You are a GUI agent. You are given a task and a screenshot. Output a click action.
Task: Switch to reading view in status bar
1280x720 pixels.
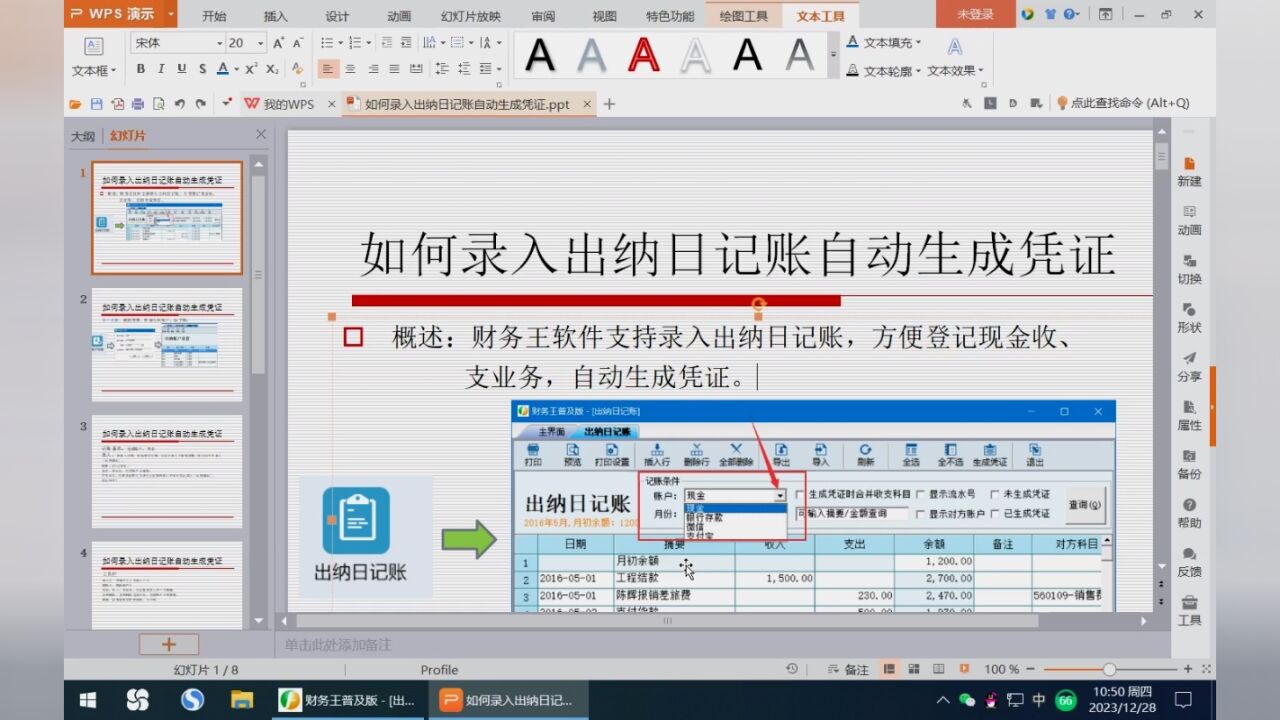coord(938,669)
